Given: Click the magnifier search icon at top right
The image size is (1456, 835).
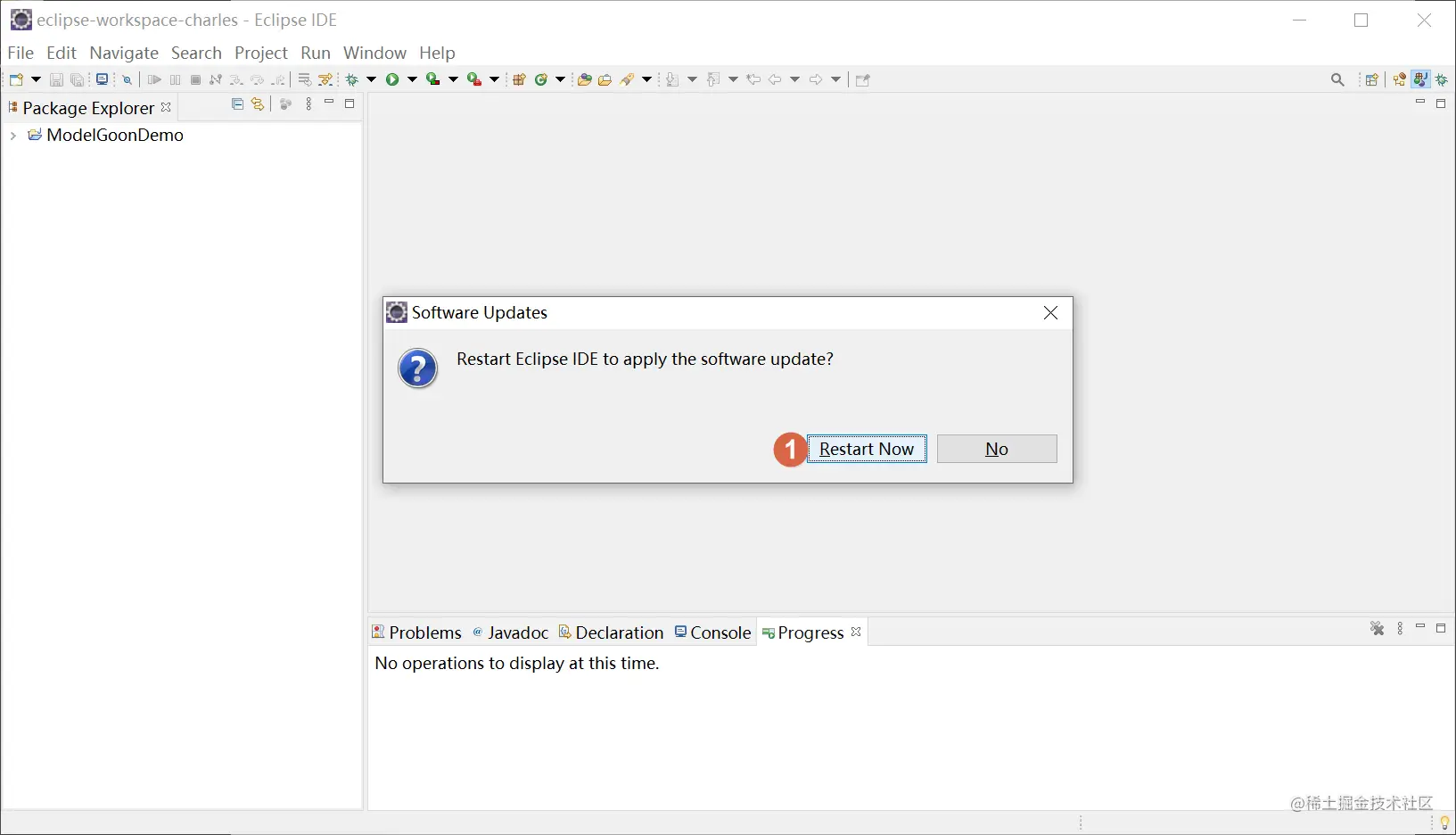Looking at the screenshot, I should tap(1337, 79).
